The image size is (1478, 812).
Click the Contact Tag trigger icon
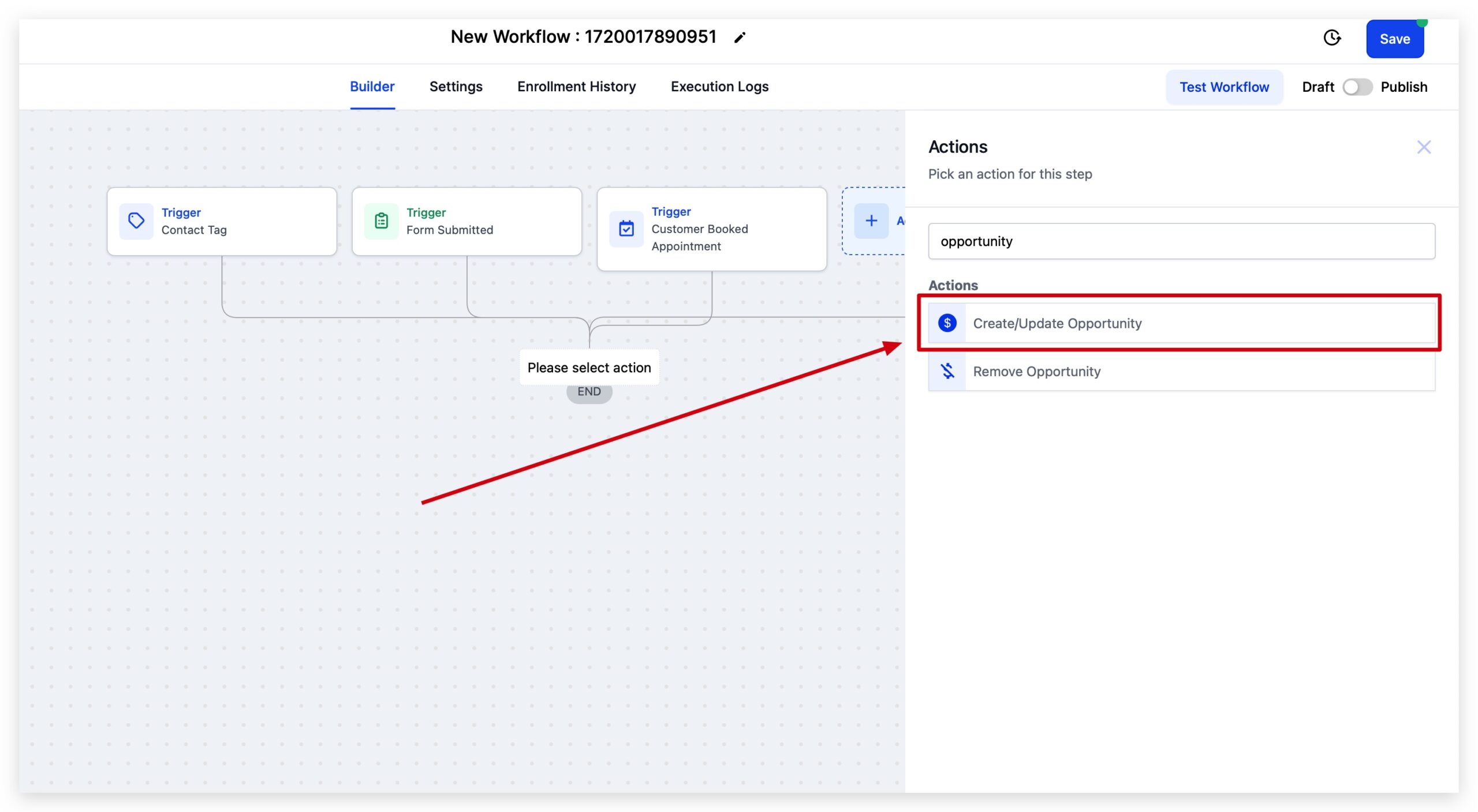(x=135, y=220)
